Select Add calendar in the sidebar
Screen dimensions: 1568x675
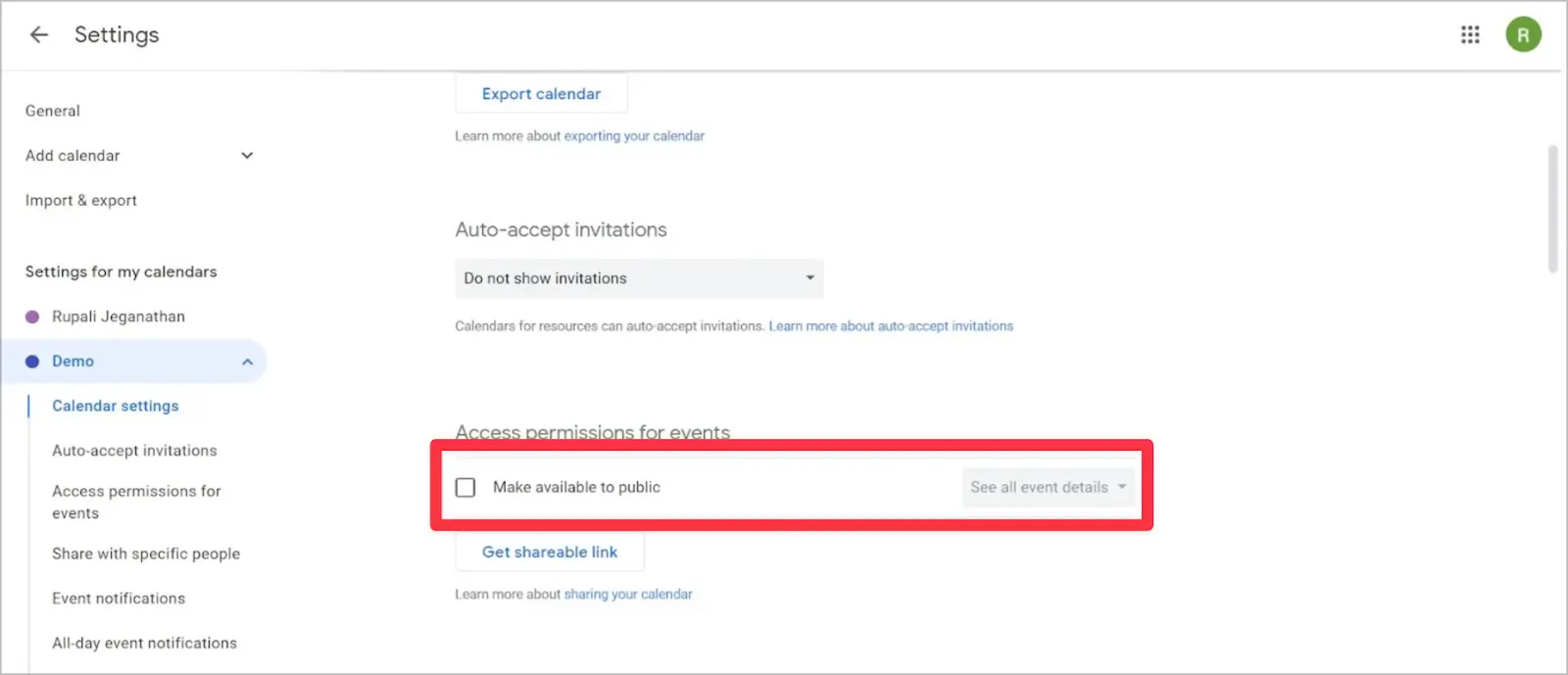[73, 156]
